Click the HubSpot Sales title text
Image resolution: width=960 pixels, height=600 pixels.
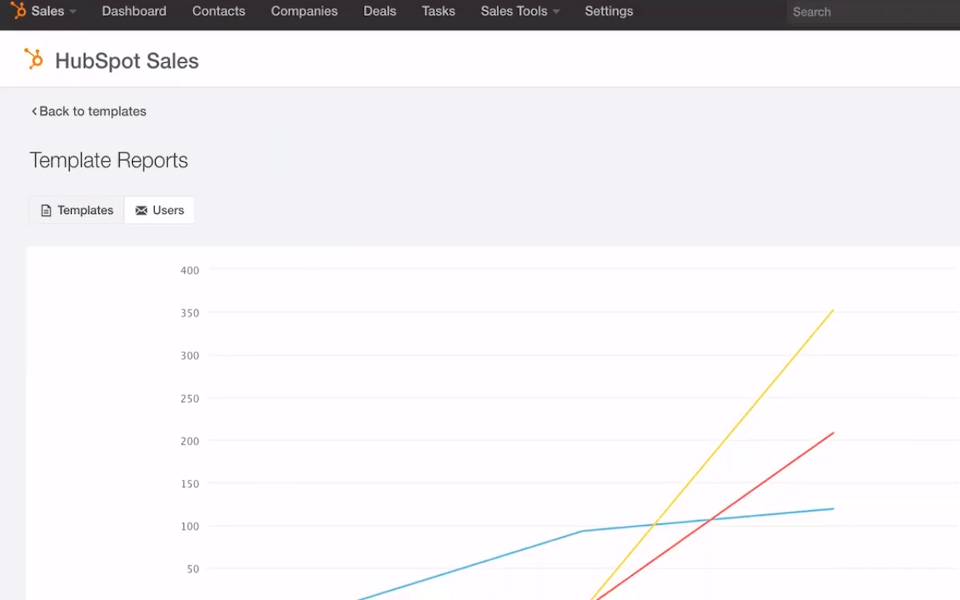tap(127, 61)
